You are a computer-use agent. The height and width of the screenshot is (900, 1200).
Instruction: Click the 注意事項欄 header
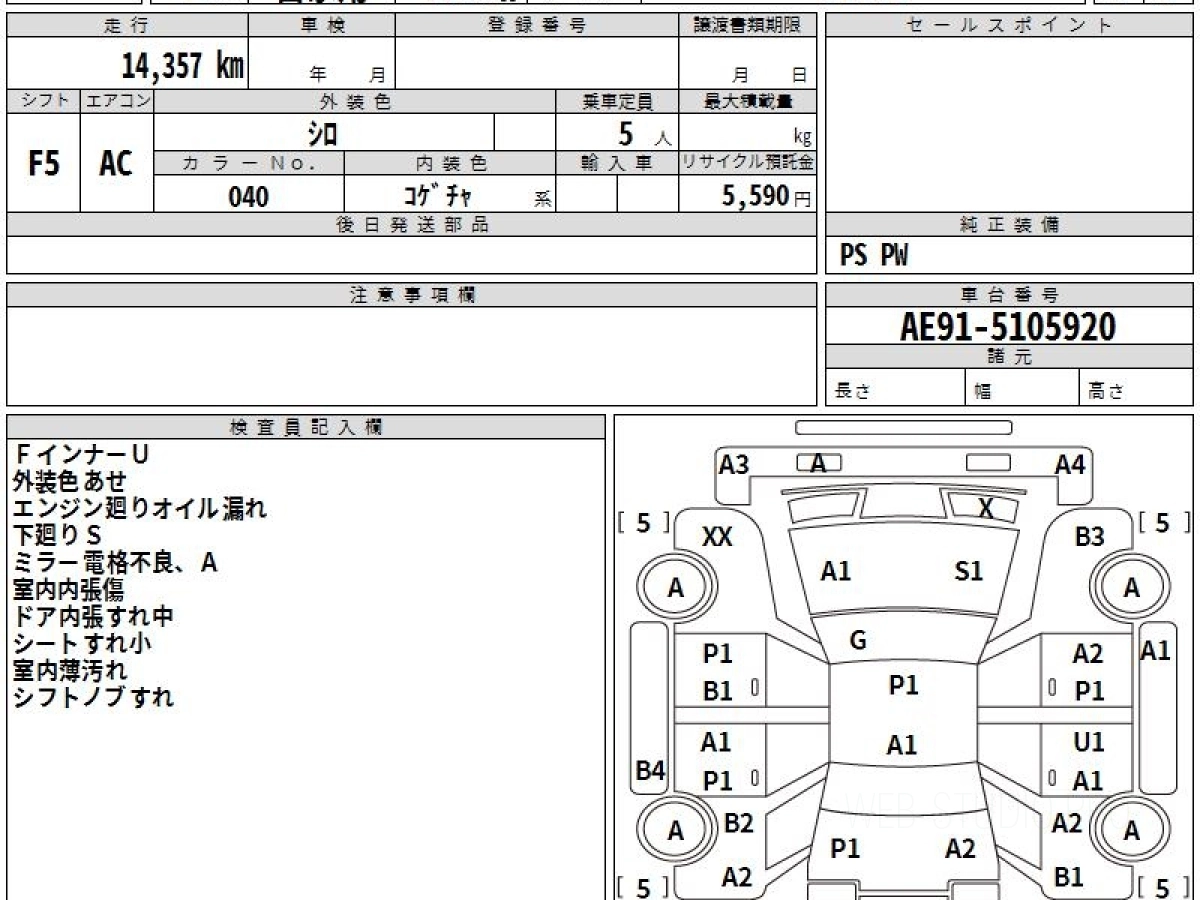tap(411, 295)
